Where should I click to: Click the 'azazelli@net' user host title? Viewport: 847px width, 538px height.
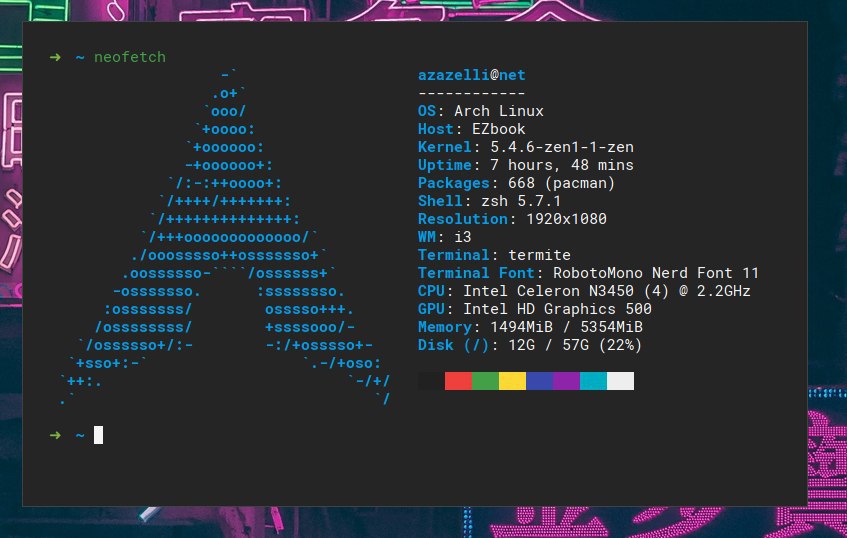[x=472, y=75]
